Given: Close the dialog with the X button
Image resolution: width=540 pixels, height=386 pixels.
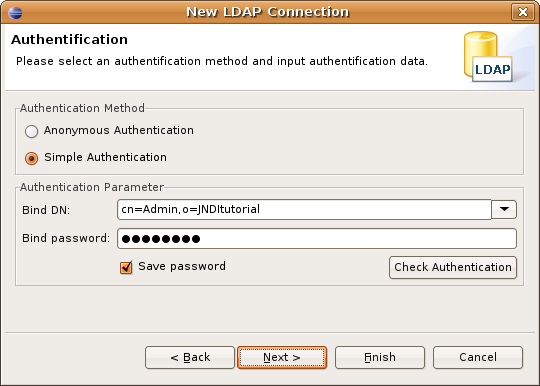Looking at the screenshot, I should pos(523,12).
